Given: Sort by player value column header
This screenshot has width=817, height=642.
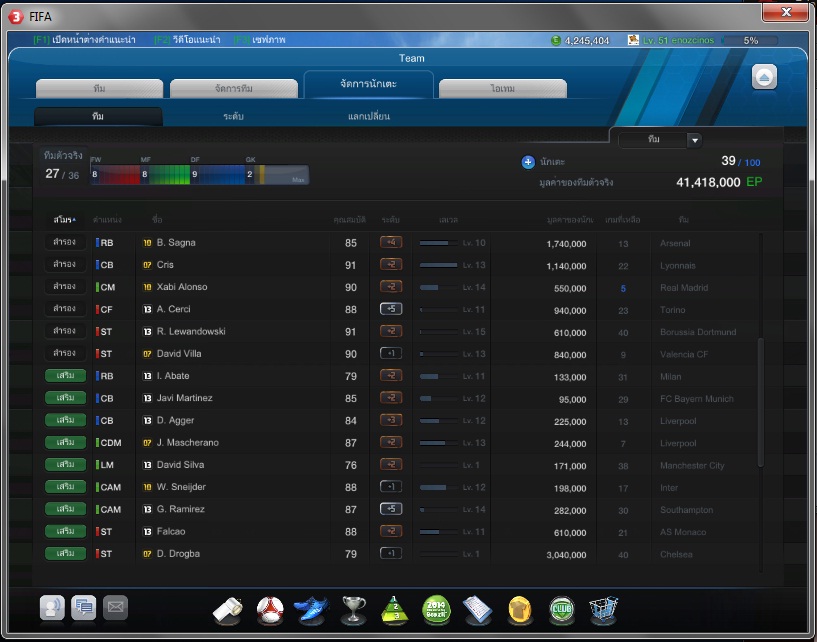Looking at the screenshot, I should click(x=570, y=220).
